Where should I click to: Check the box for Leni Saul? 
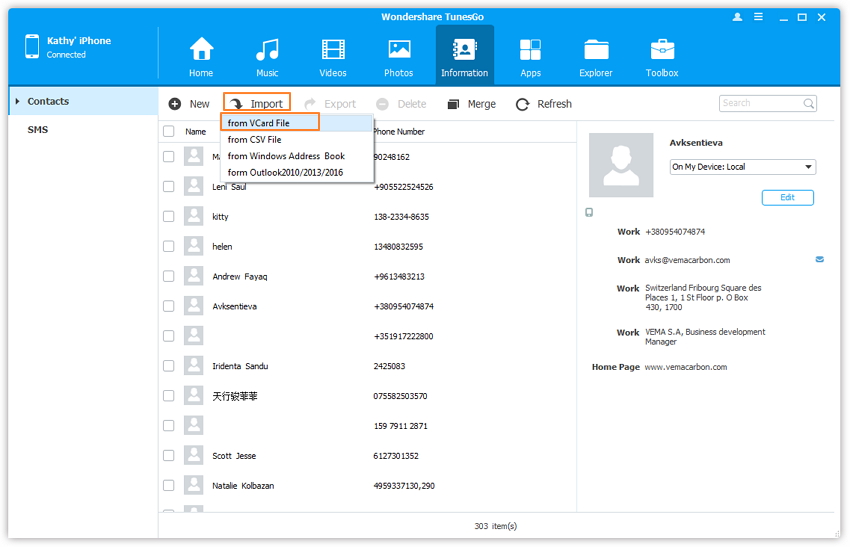pos(169,186)
